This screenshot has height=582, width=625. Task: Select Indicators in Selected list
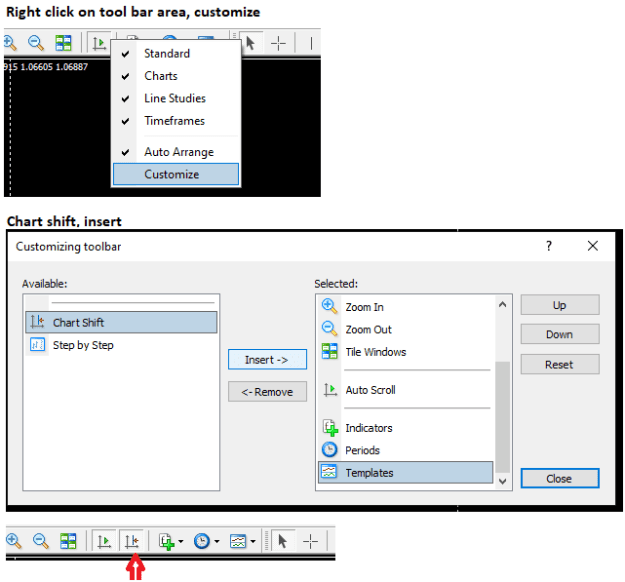tap(406, 428)
